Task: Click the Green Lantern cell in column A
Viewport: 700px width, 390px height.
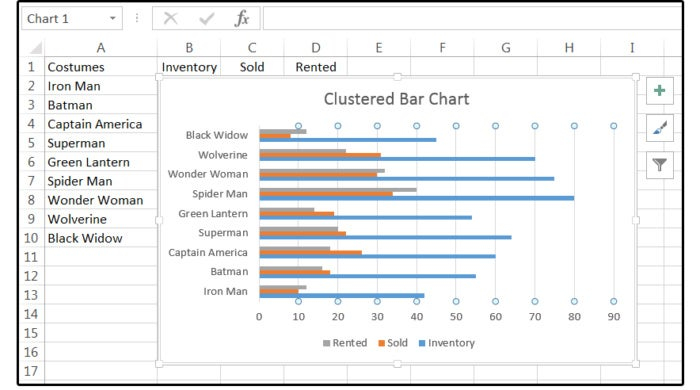Action: 101,162
